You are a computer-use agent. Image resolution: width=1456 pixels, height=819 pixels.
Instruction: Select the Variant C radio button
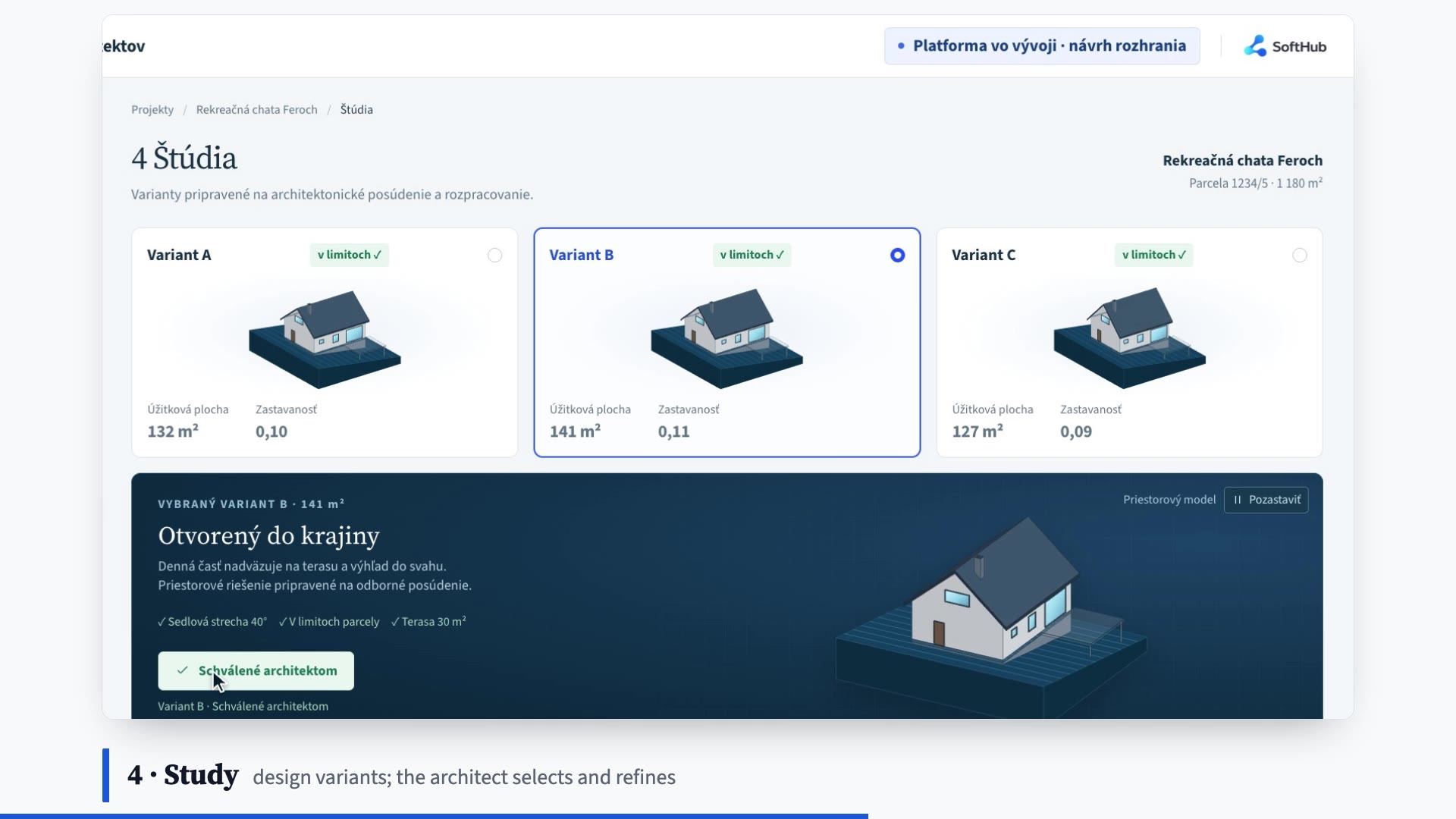(1300, 256)
